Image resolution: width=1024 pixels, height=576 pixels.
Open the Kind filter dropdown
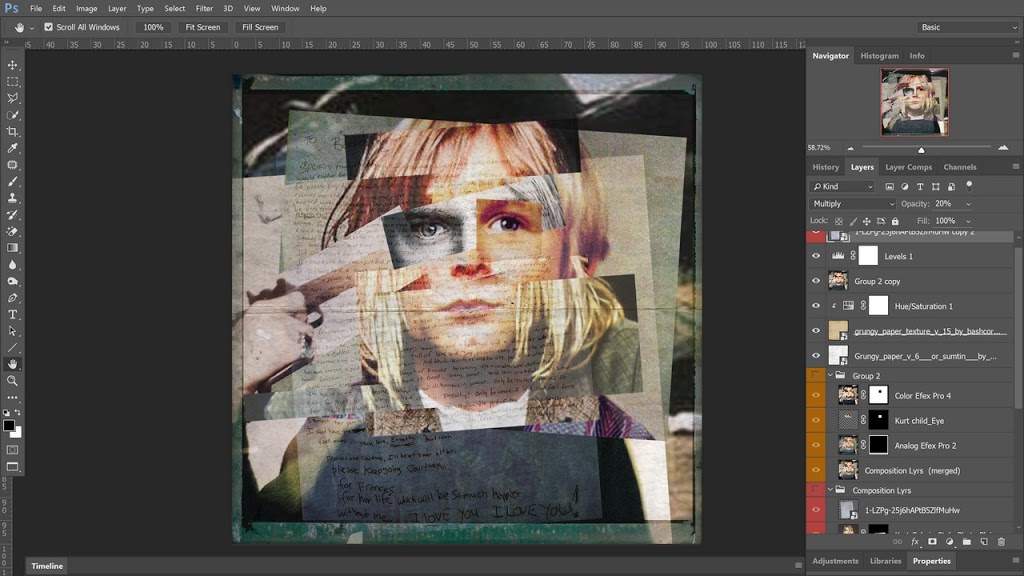[x=842, y=187]
